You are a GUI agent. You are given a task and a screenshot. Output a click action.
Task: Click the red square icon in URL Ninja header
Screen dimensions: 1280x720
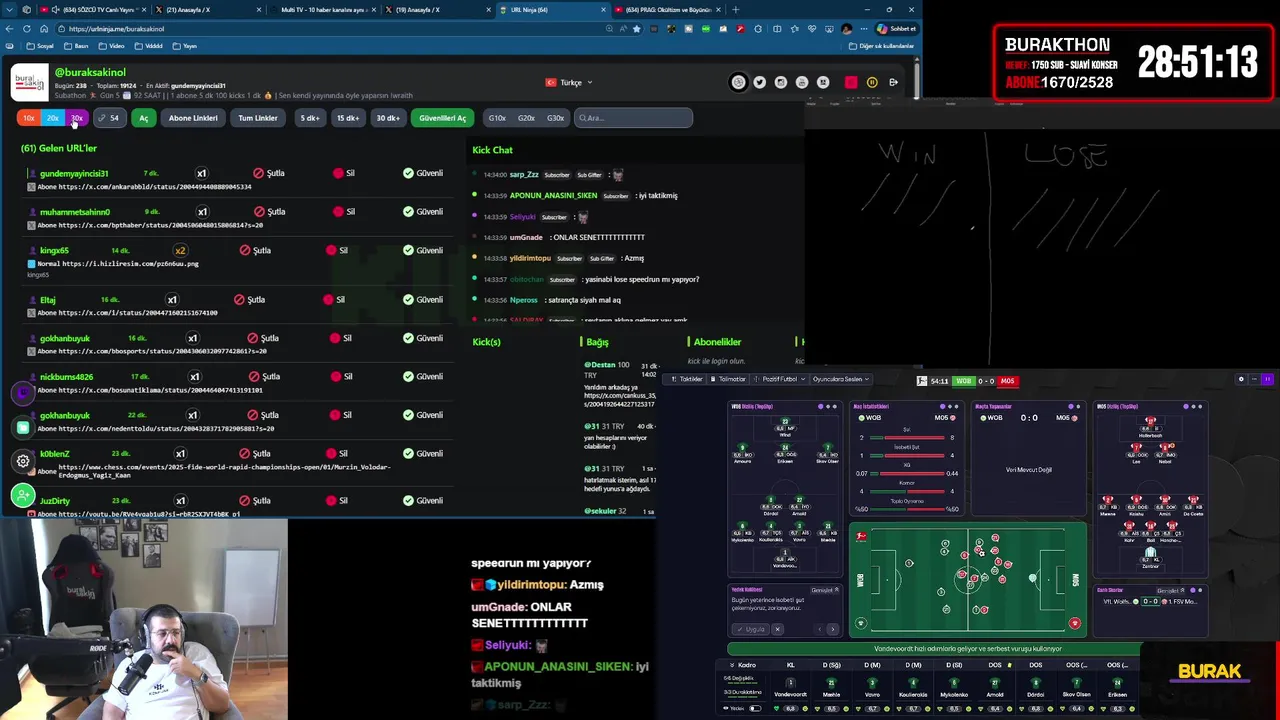(x=851, y=82)
